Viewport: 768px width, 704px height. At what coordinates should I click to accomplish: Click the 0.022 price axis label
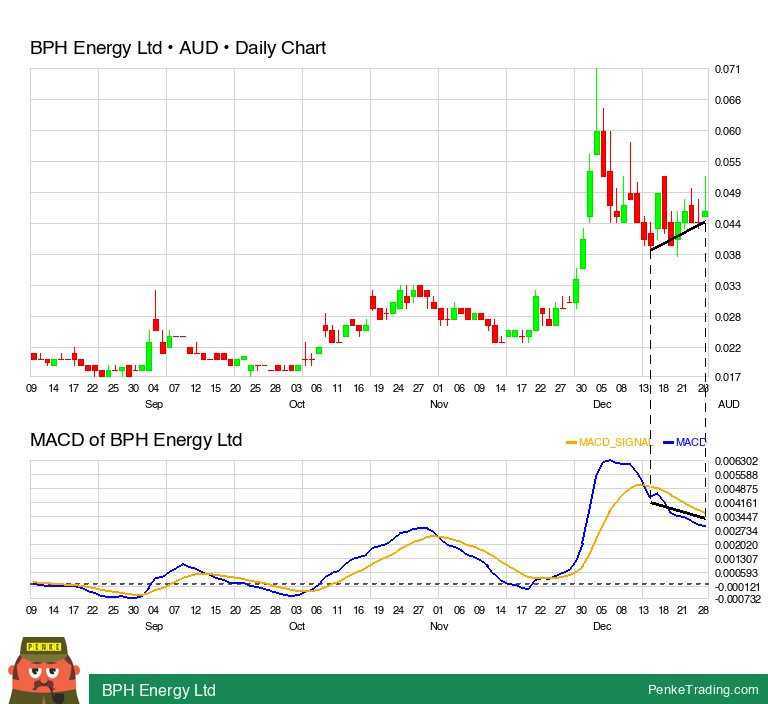coord(727,348)
